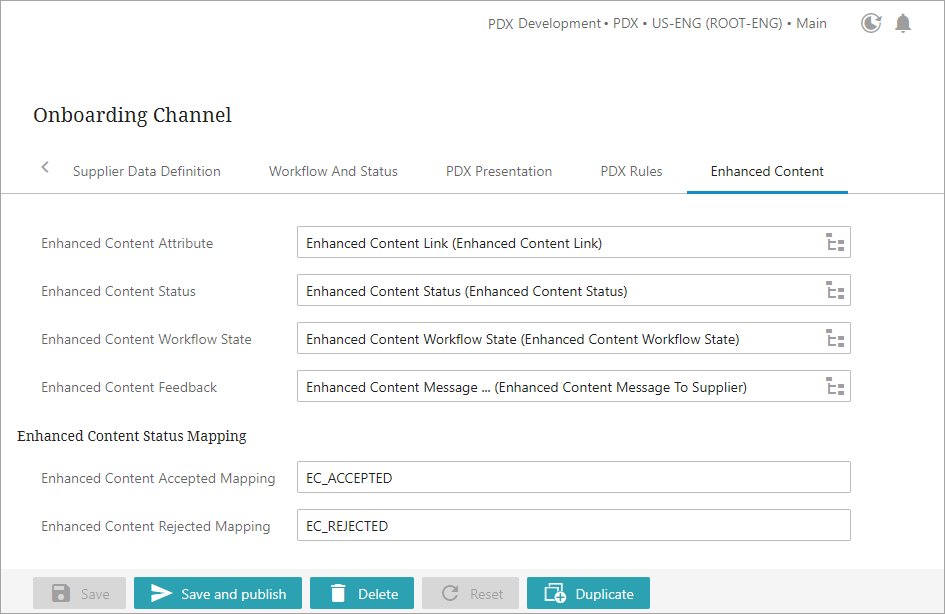
Task: Duplicate the current channel configuration
Action: point(588,594)
